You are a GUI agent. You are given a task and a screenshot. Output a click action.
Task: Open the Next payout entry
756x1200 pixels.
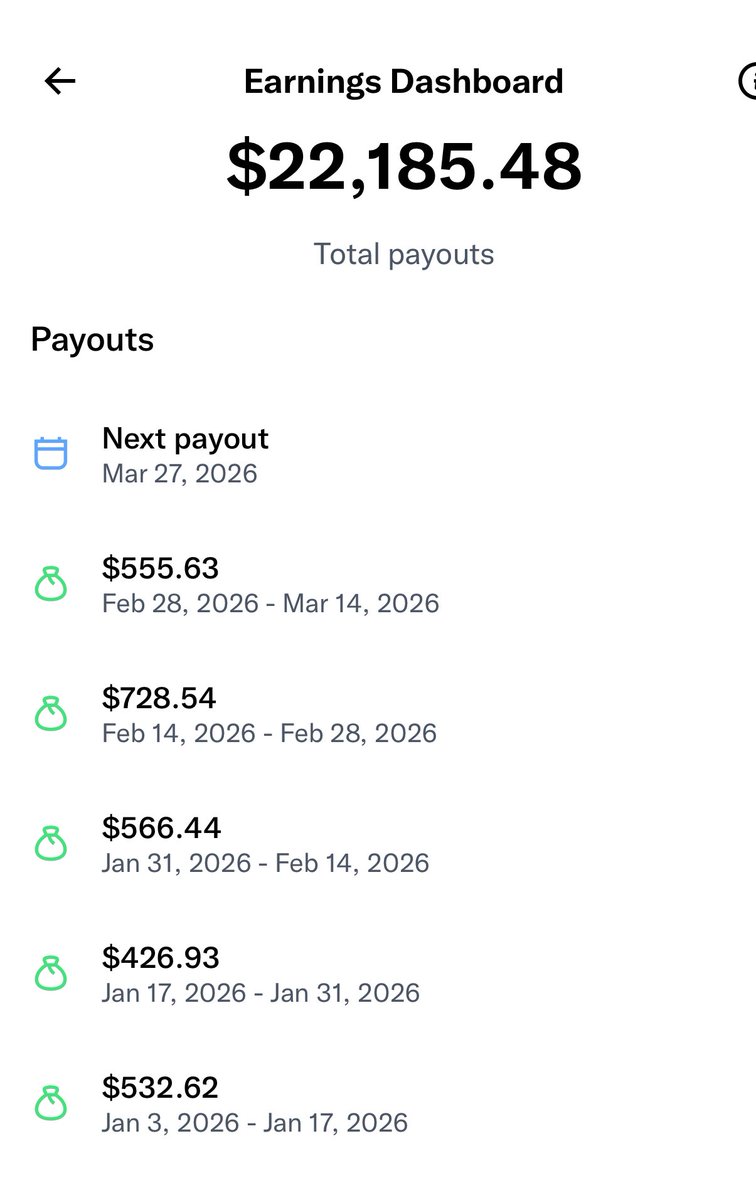185,438
